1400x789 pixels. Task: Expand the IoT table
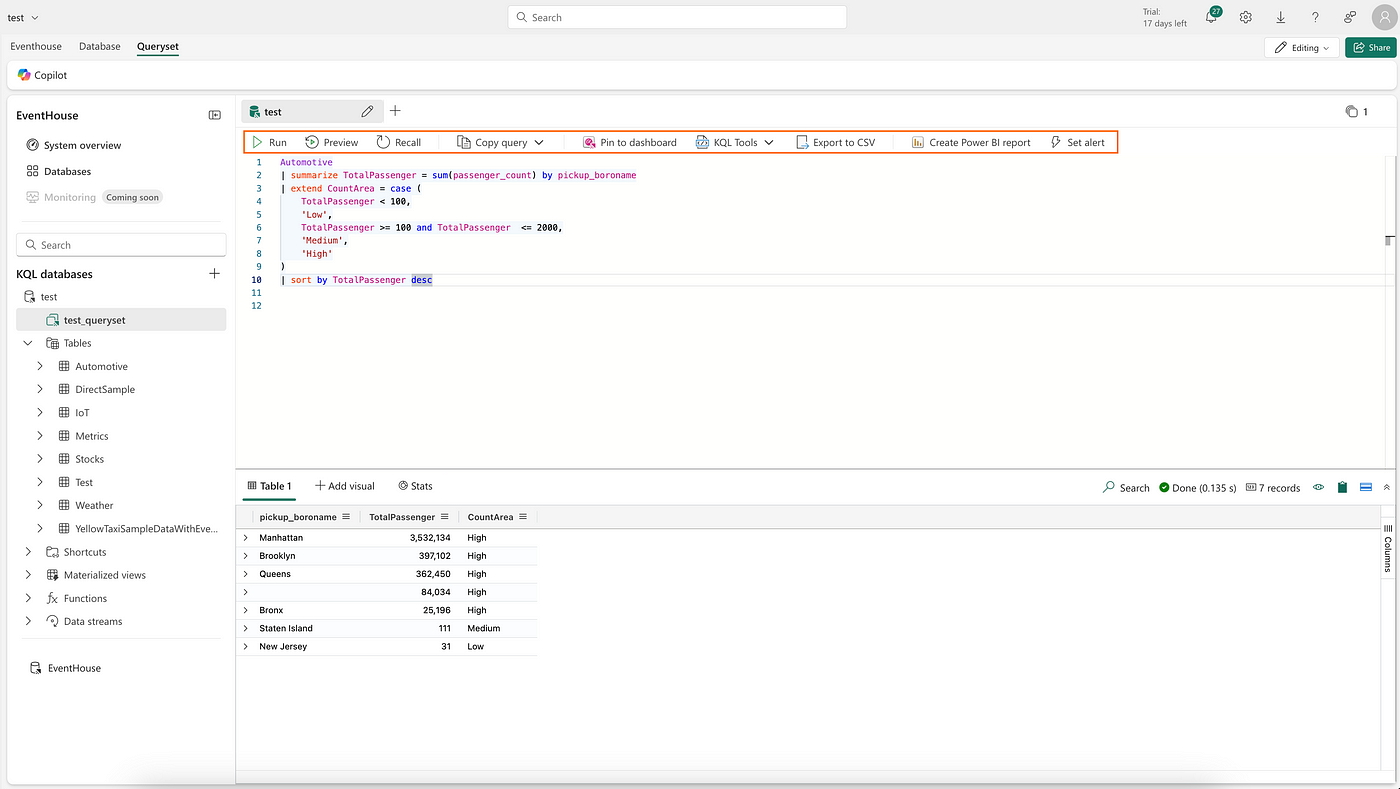[40, 412]
